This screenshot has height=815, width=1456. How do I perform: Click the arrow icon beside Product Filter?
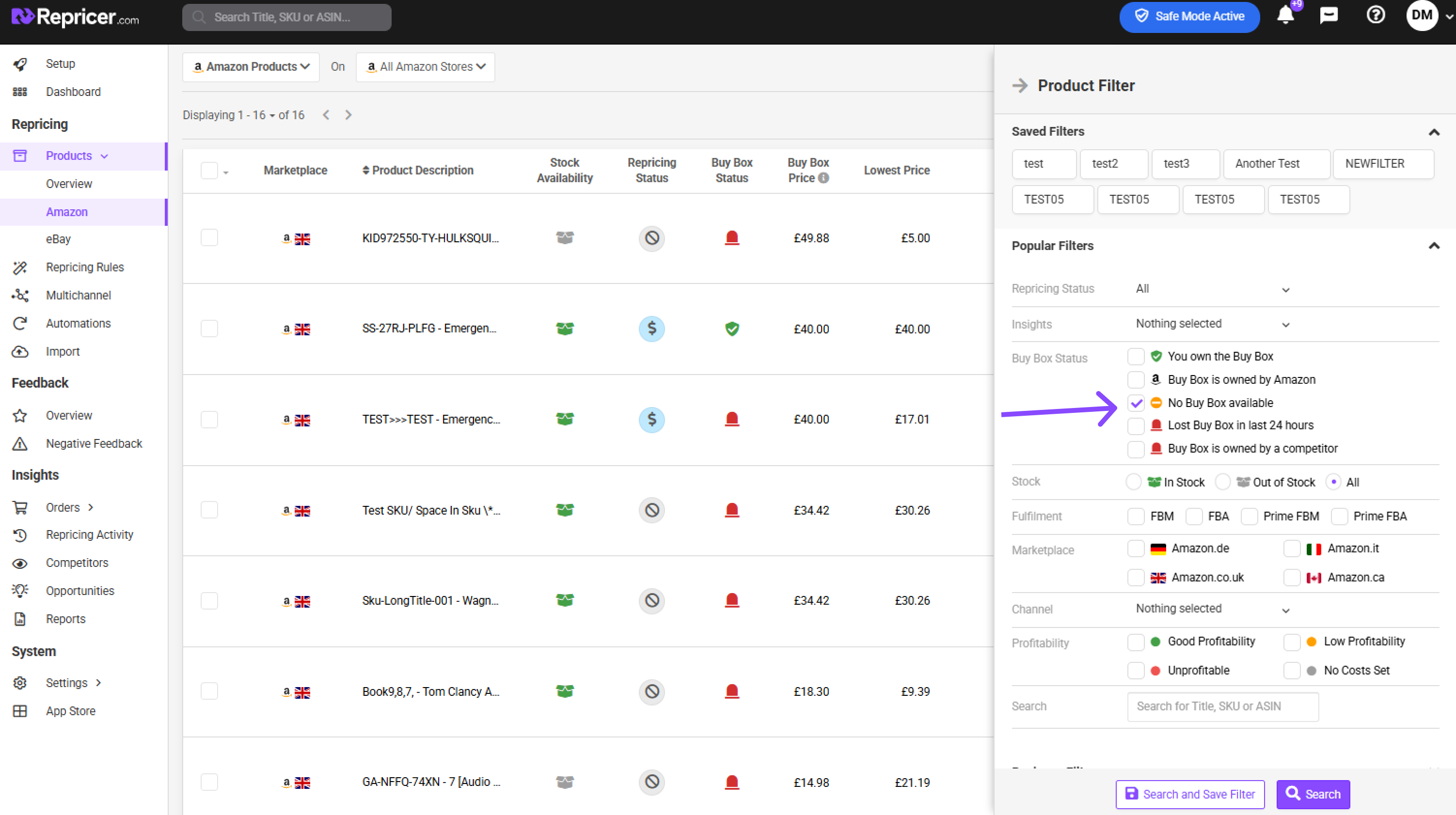pos(1020,85)
